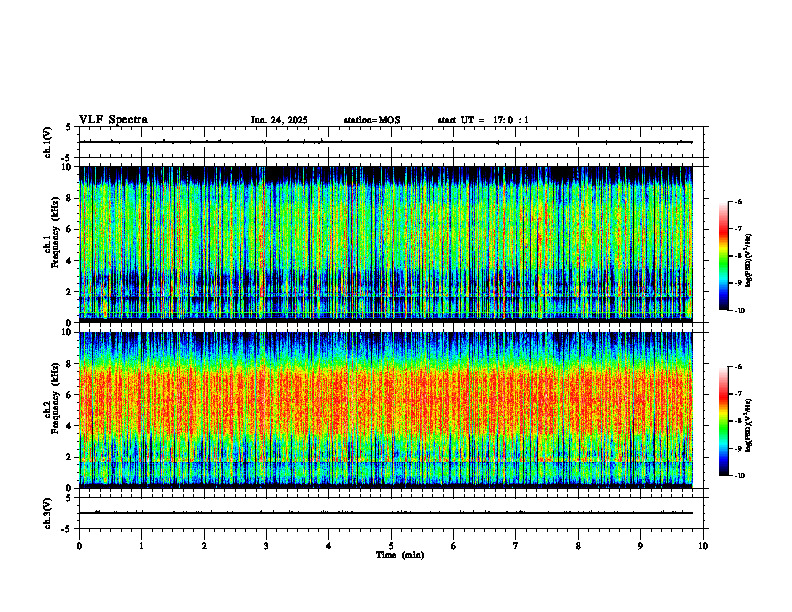792x612 pixels.
Task: Click time axis tick label "9"
Action: (x=640, y=546)
